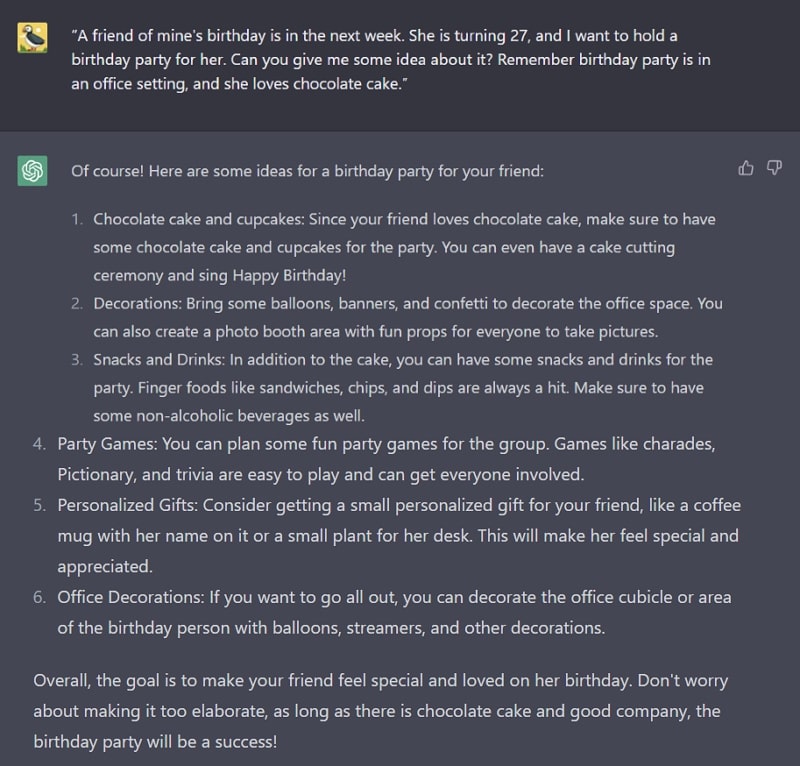Click the thumbs up icon
Screen dimensions: 800x766
point(746,168)
